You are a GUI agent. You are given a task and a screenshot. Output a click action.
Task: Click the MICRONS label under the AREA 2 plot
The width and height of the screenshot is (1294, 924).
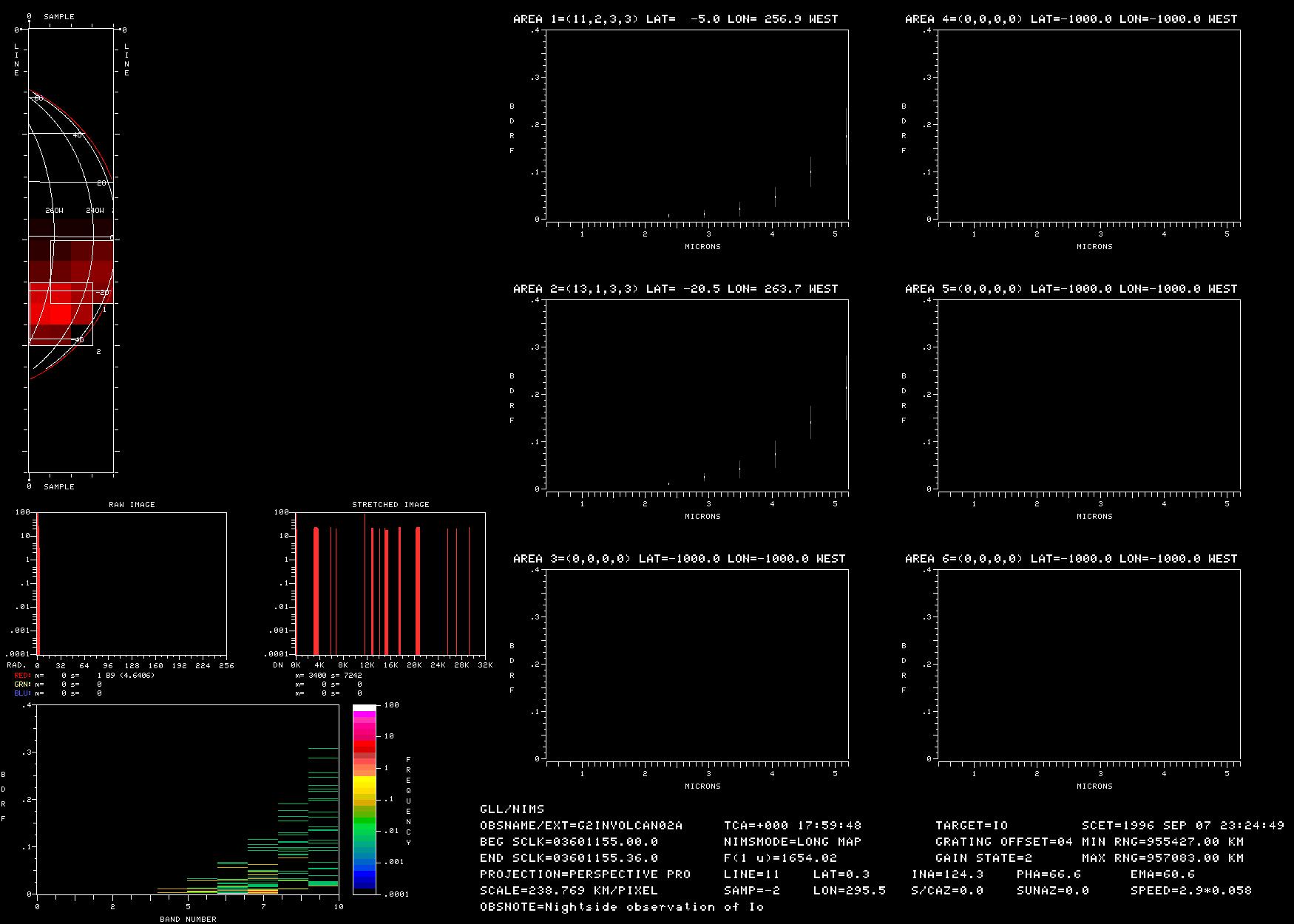point(702,517)
